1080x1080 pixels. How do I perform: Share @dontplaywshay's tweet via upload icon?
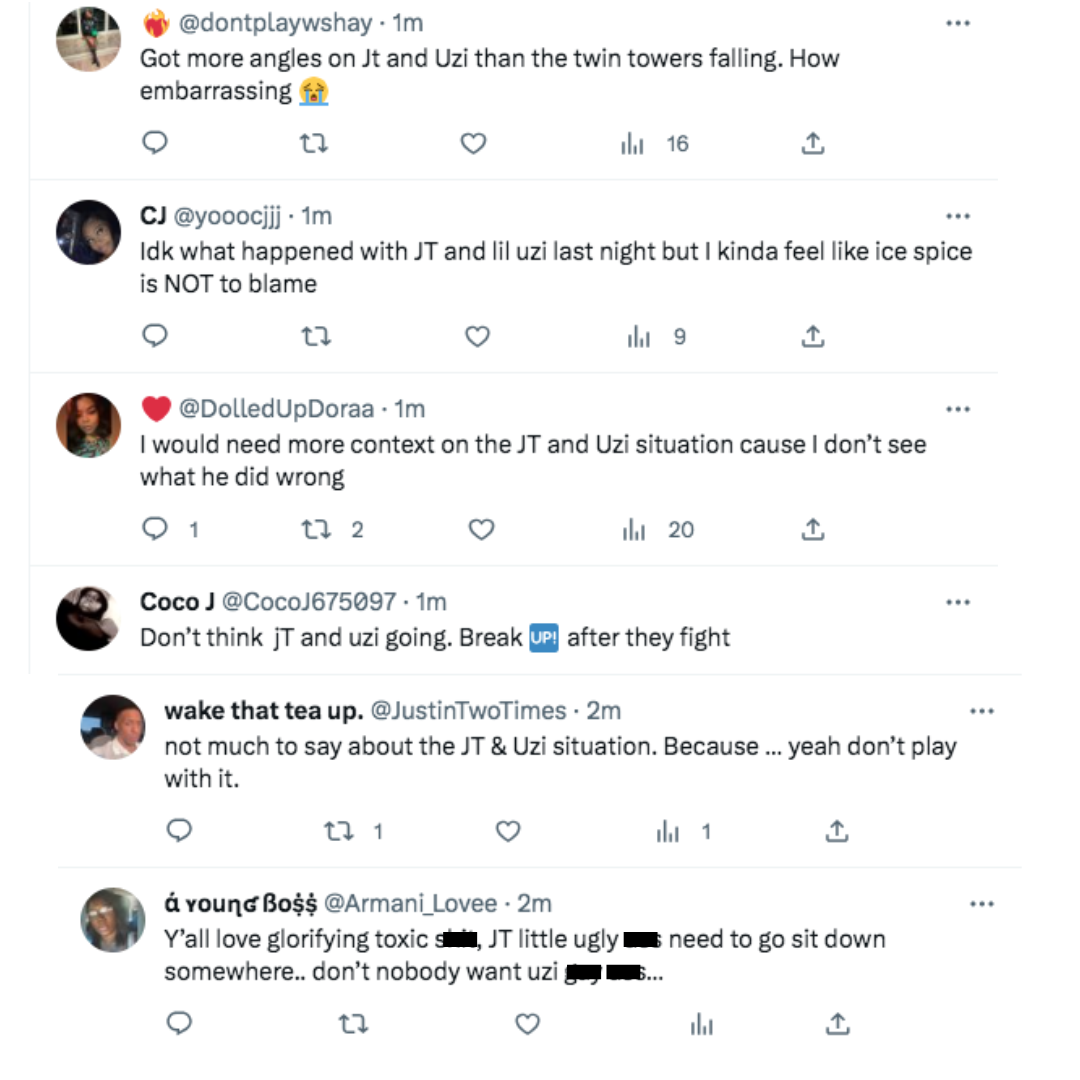[813, 144]
